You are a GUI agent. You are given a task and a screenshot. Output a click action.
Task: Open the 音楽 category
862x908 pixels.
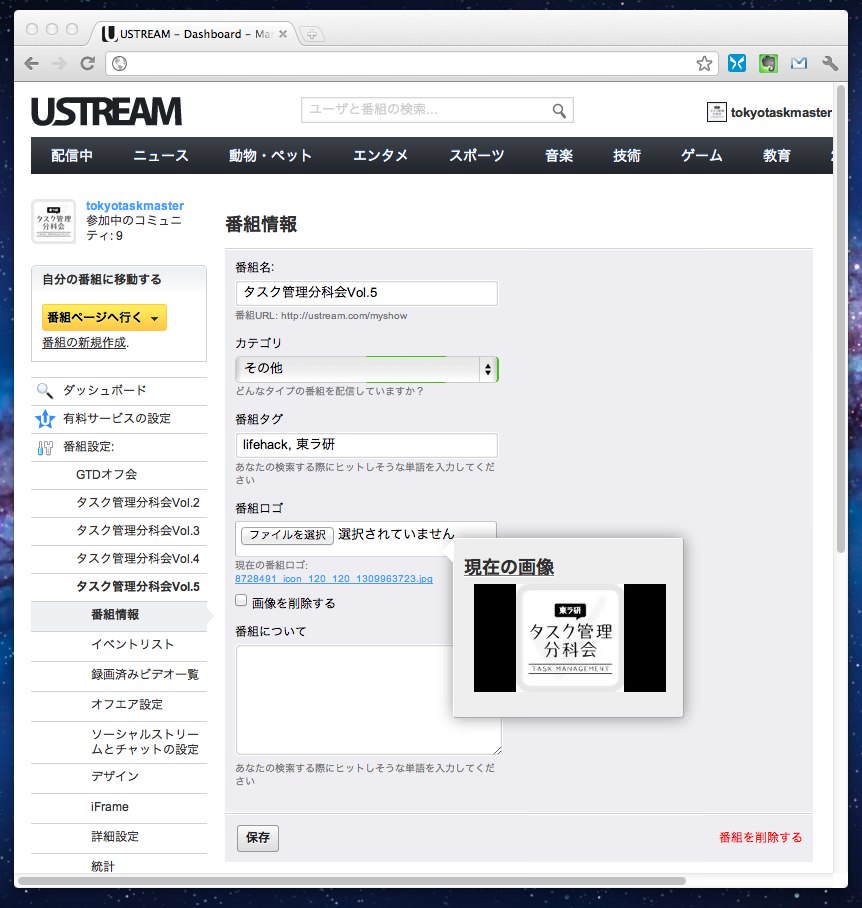point(559,155)
